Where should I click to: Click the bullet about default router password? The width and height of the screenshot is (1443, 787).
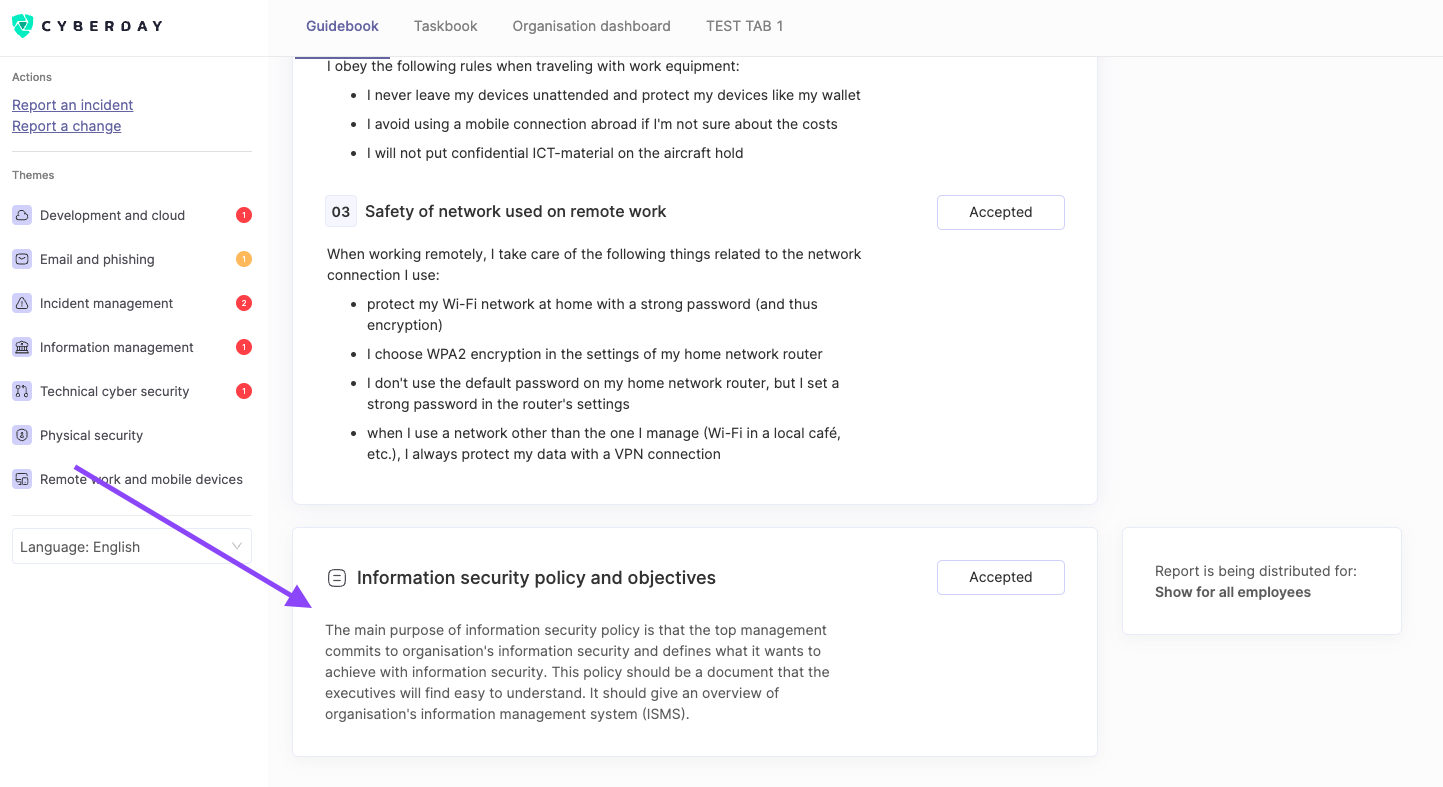(603, 394)
